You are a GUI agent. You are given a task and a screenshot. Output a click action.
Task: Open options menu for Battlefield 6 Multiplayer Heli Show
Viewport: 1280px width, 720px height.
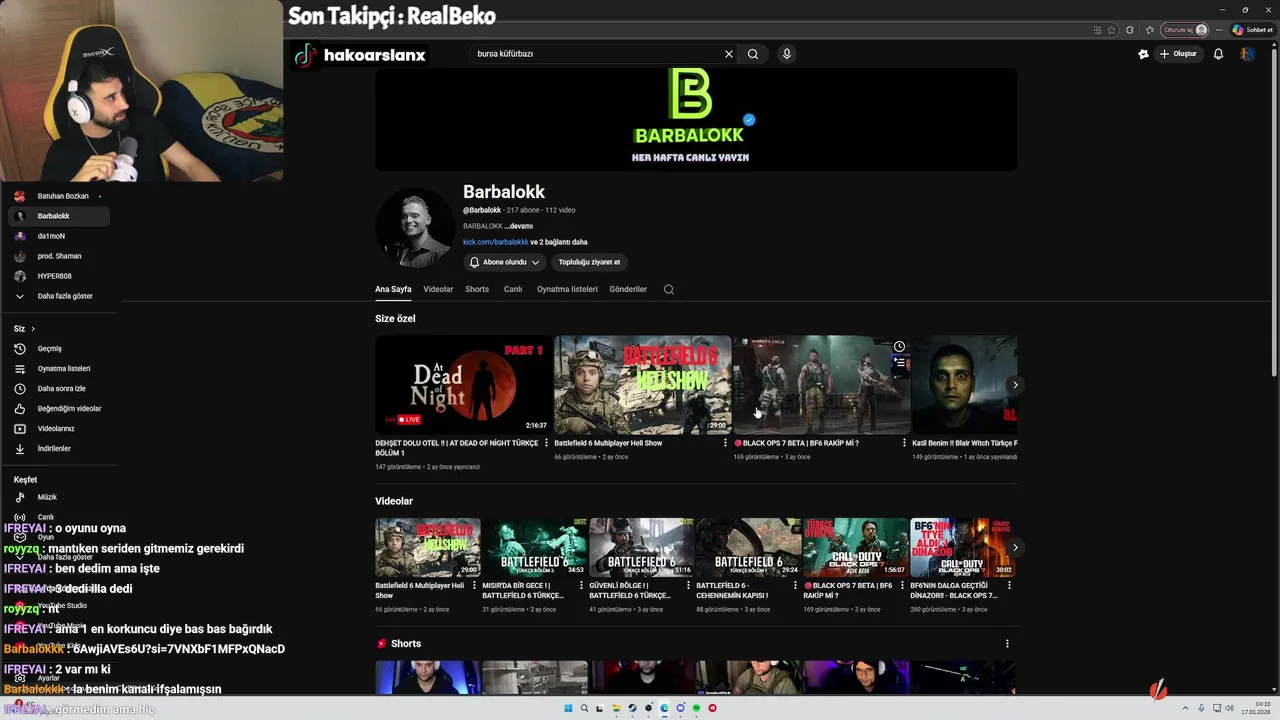[726, 443]
